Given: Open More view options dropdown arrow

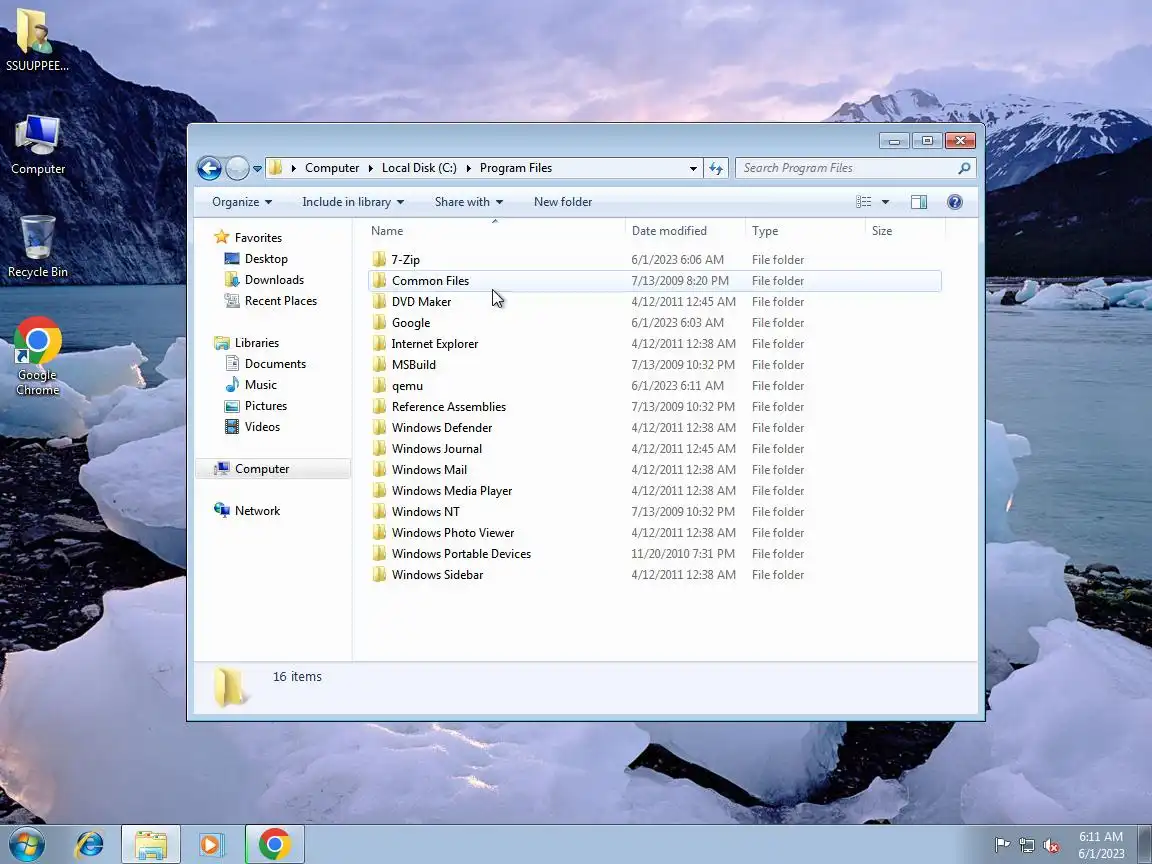Looking at the screenshot, I should pyautogui.click(x=885, y=202).
